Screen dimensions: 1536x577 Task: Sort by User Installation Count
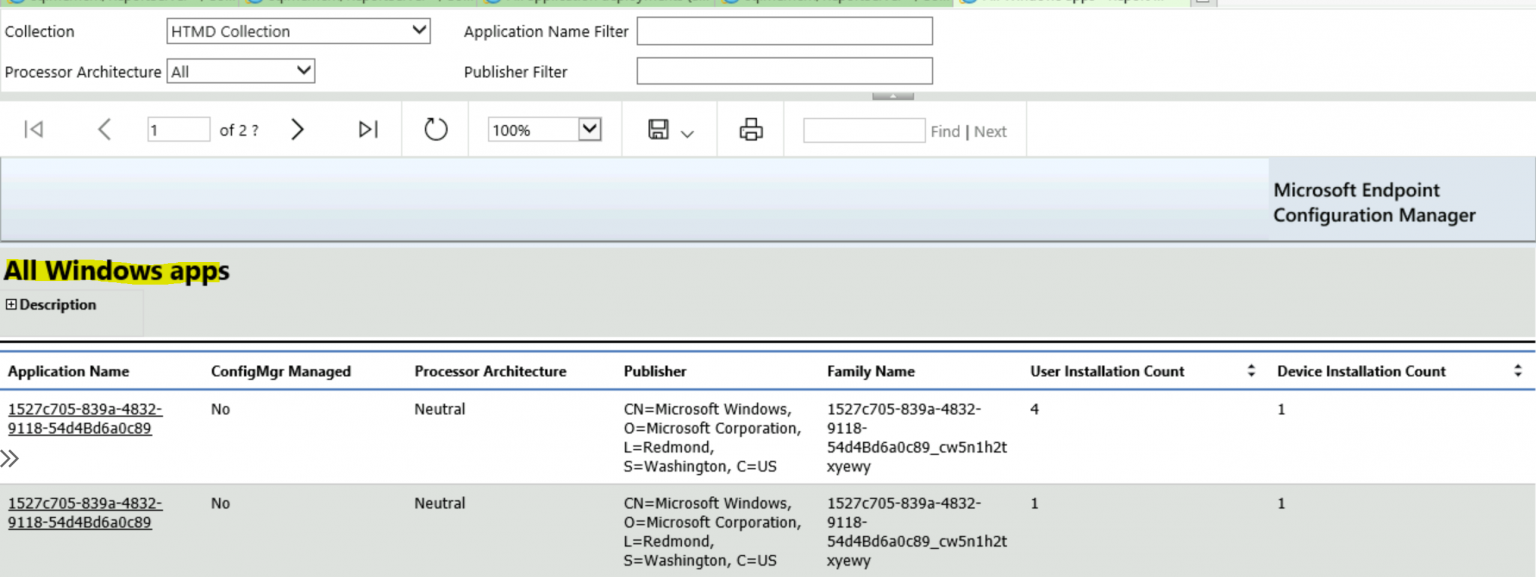(x=1250, y=371)
